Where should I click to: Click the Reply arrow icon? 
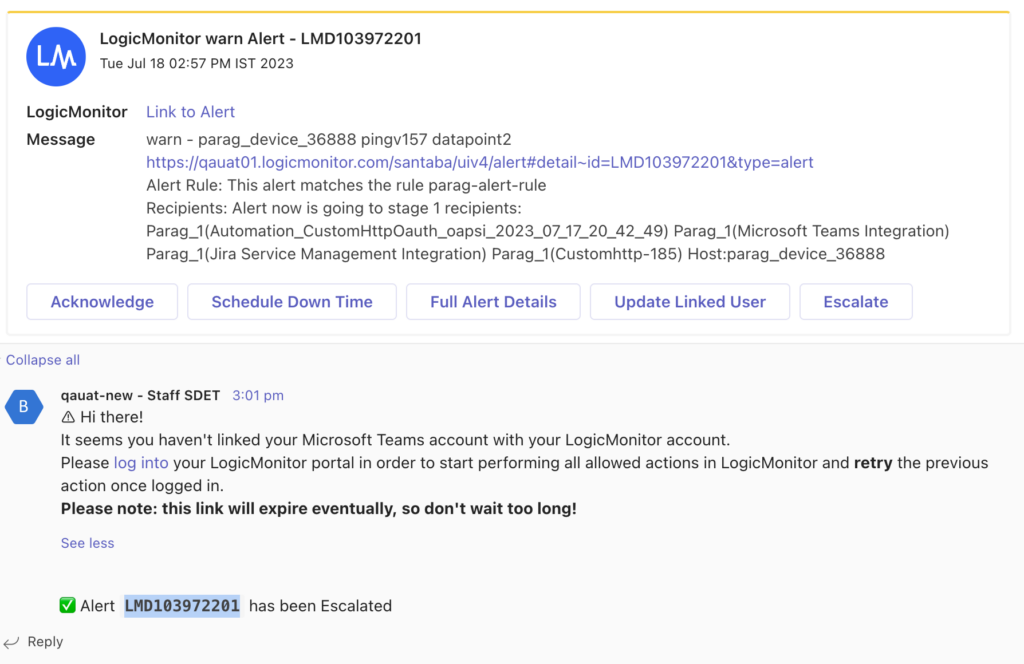(11, 642)
